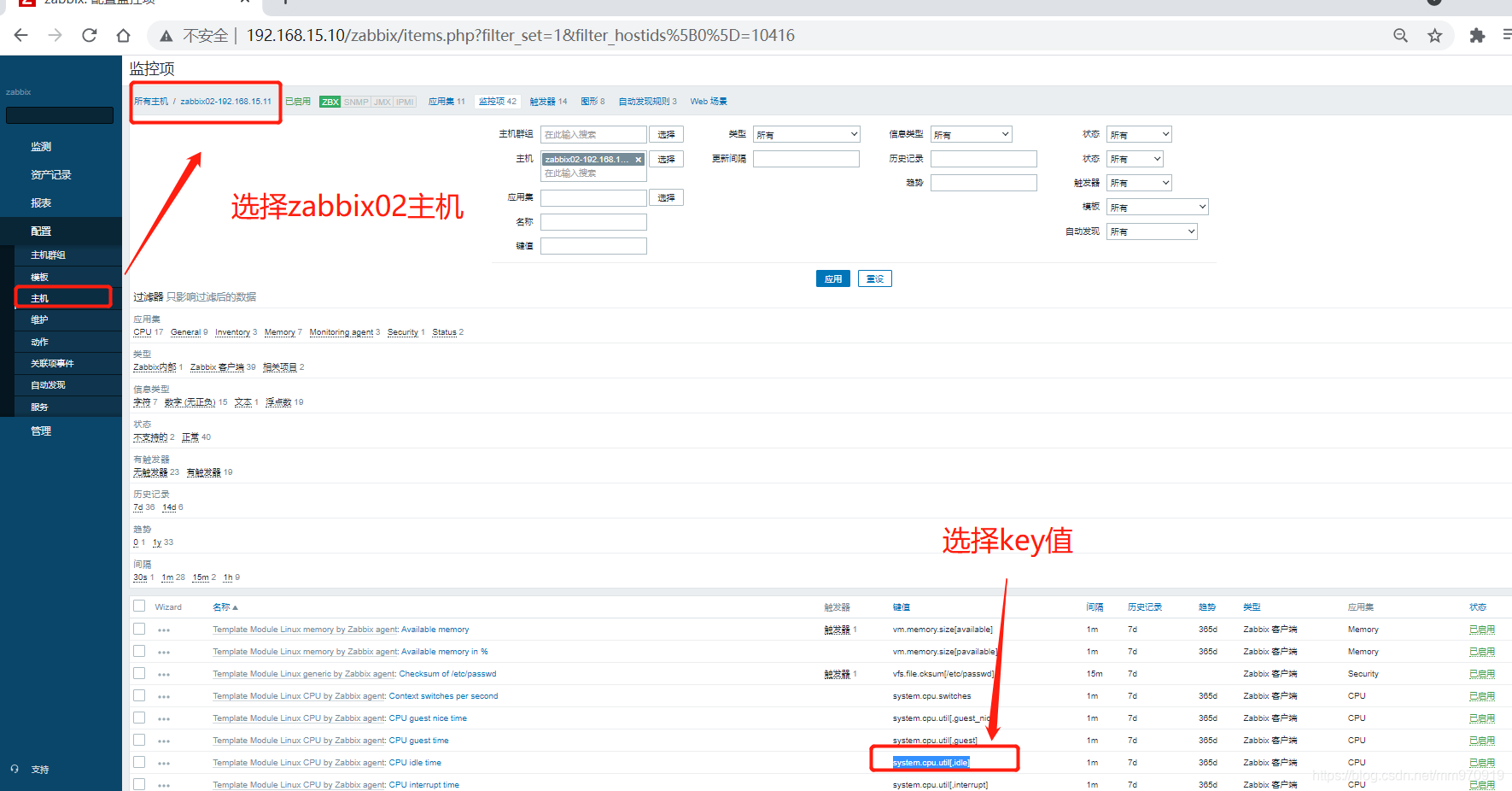1512x791 pixels.
Task: Check the CPU interrupt time checkbox
Action: pos(139,784)
